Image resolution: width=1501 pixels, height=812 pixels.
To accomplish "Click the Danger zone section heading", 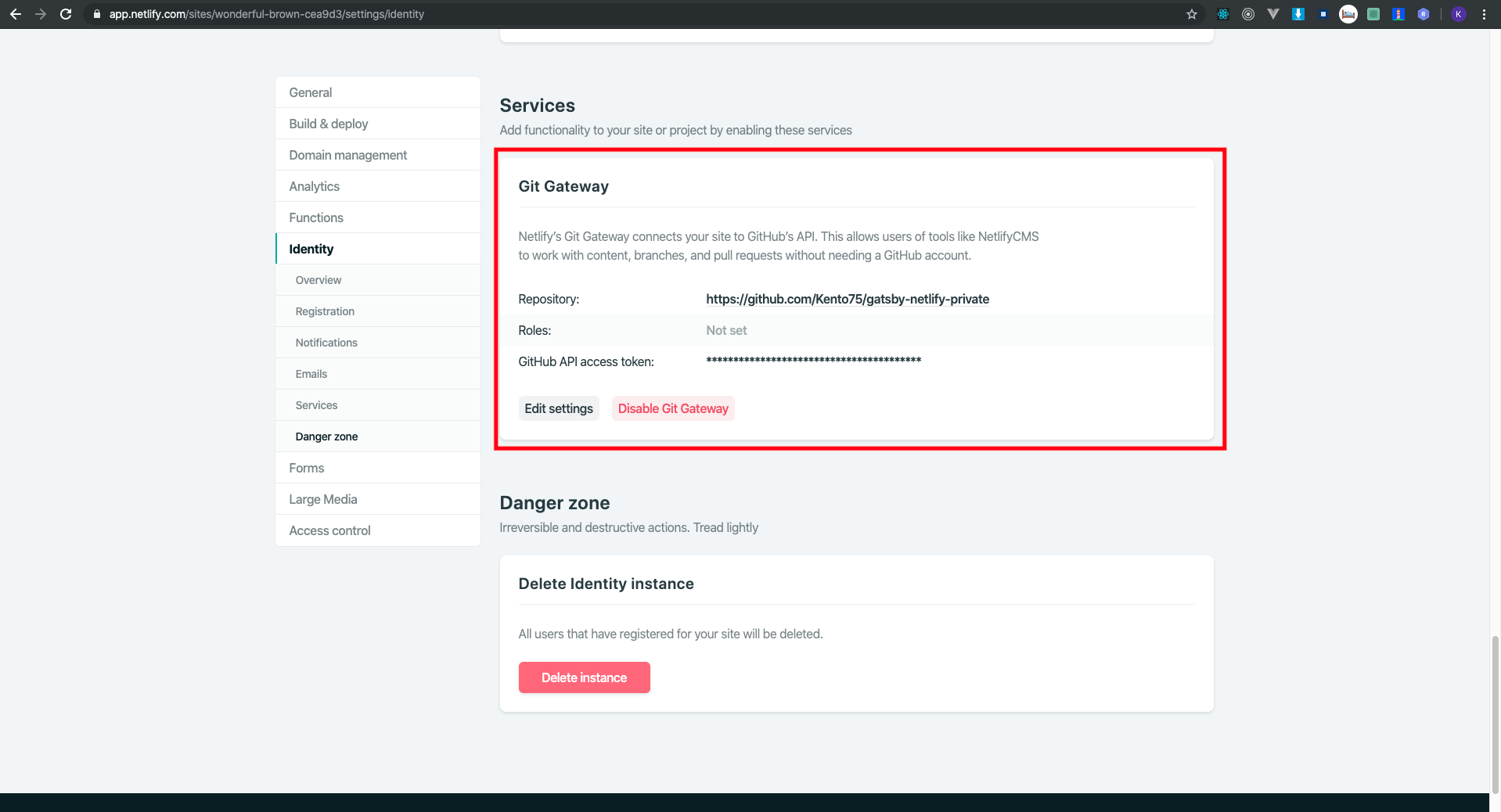I will pos(555,503).
